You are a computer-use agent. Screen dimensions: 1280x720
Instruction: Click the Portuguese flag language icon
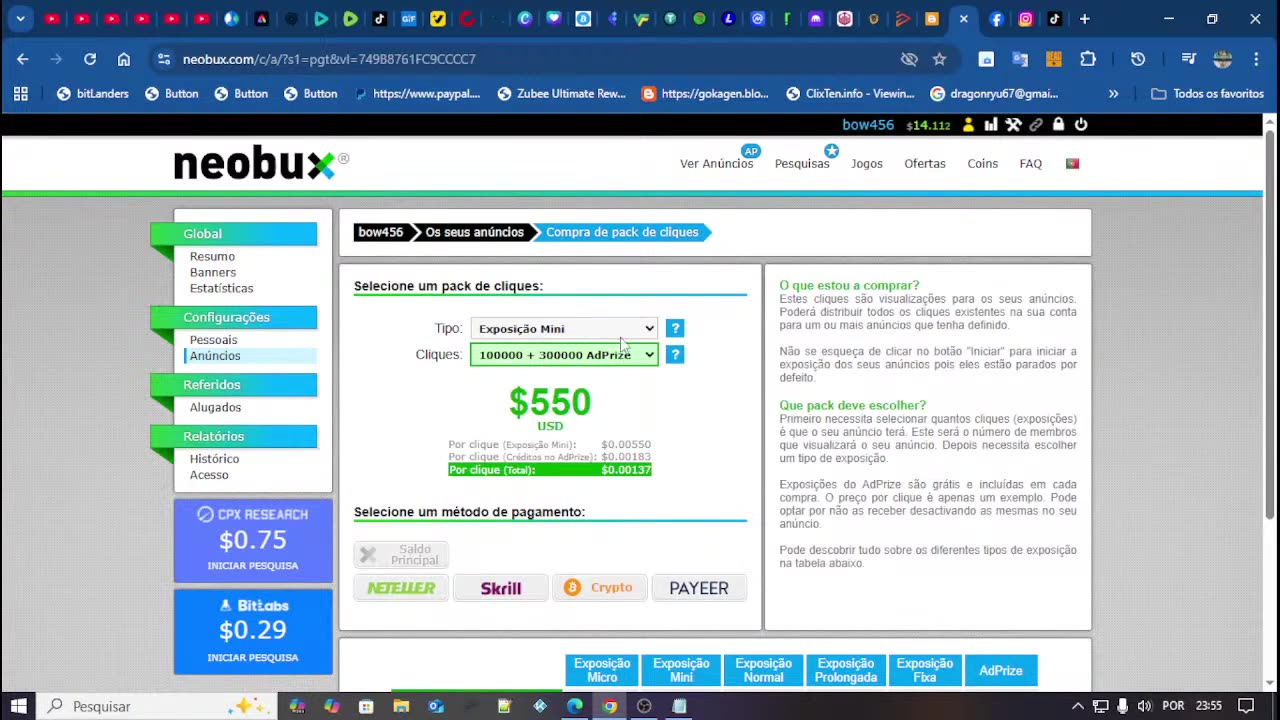pyautogui.click(x=1072, y=163)
